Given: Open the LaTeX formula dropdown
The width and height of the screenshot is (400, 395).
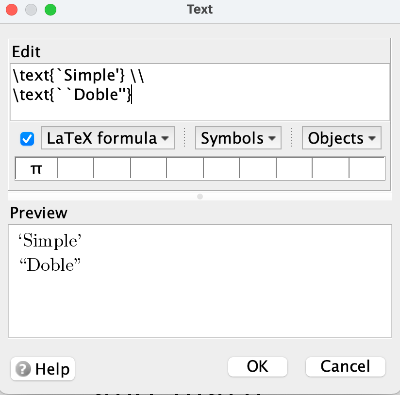Looking at the screenshot, I should pos(108,138).
